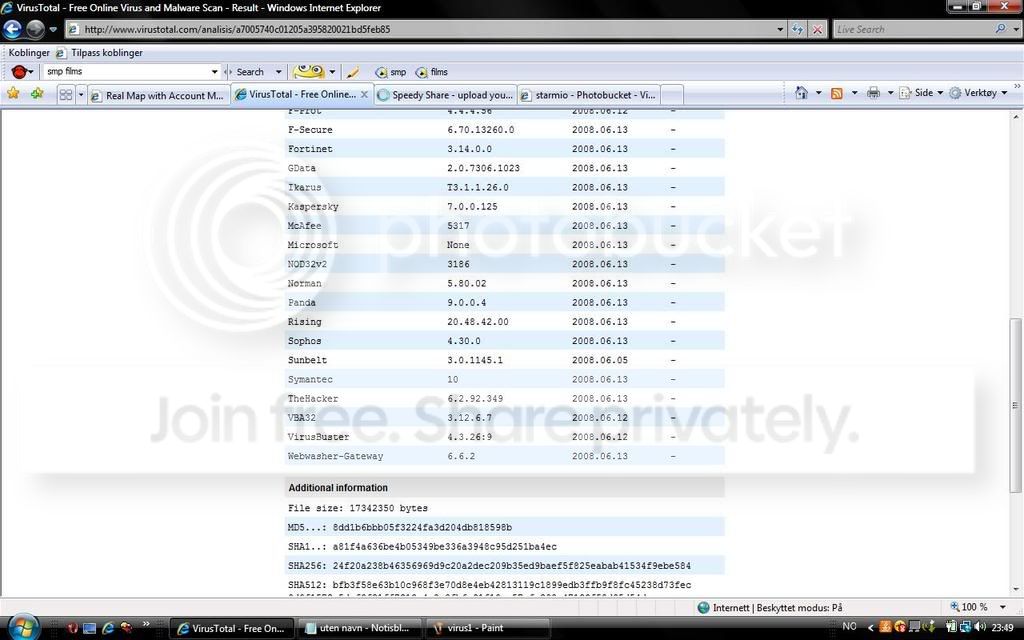Switch to the 'Speedy Share - upload you...' tab
1024x640 pixels.
pos(445,95)
